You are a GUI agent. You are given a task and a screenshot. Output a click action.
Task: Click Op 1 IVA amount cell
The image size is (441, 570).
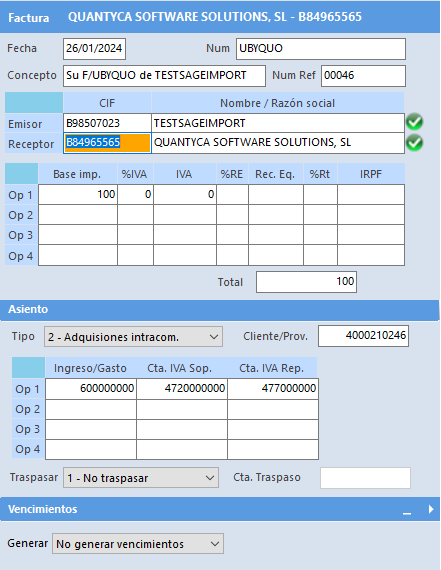[185, 194]
